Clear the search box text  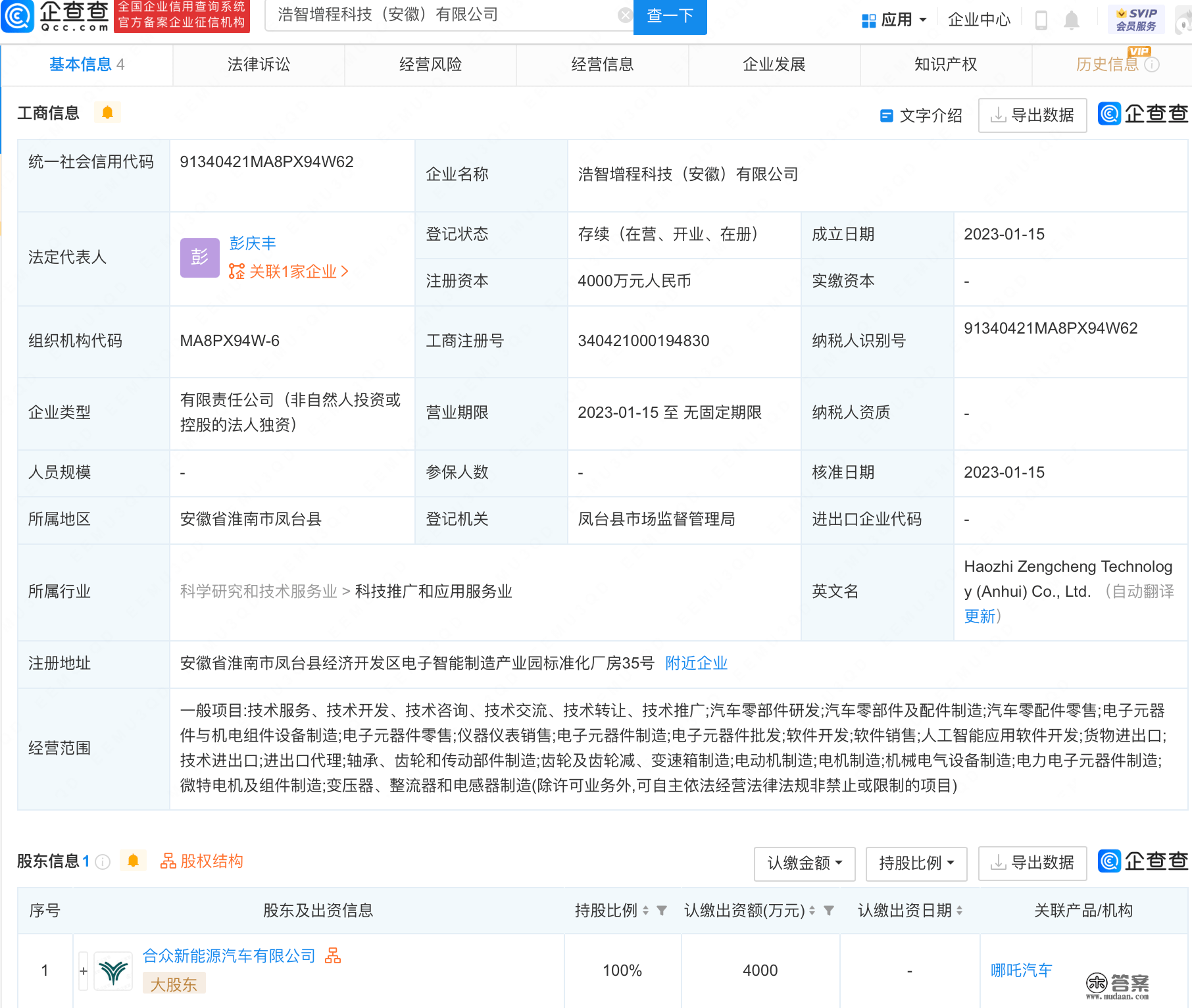click(625, 15)
